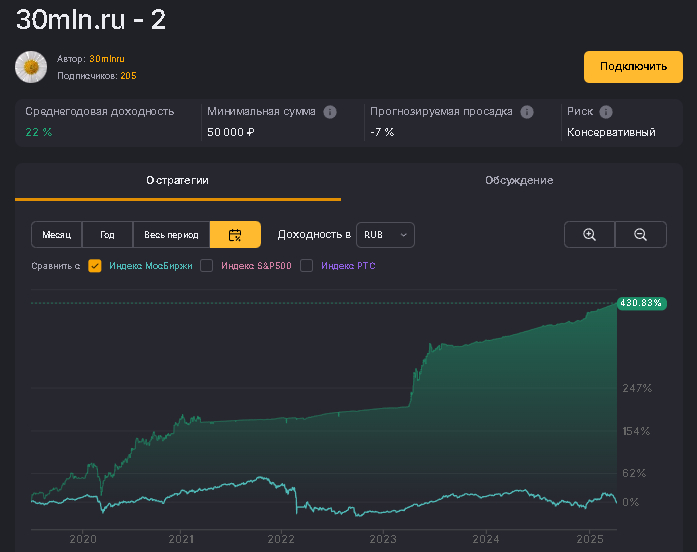Click the -7 % drawdown value
The height and width of the screenshot is (552, 697).
[382, 132]
